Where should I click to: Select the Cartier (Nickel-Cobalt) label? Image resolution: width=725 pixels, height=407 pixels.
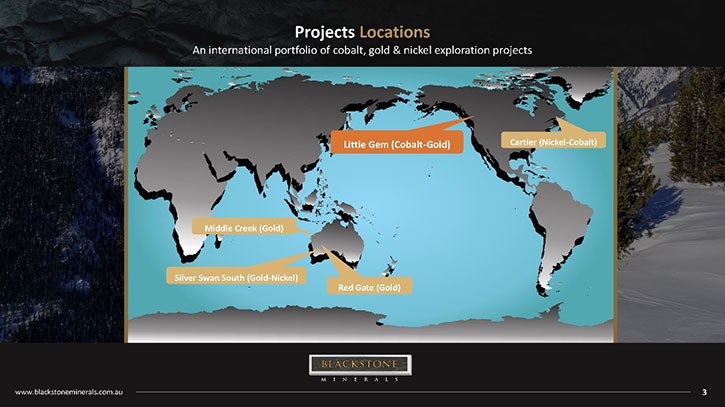553,142
